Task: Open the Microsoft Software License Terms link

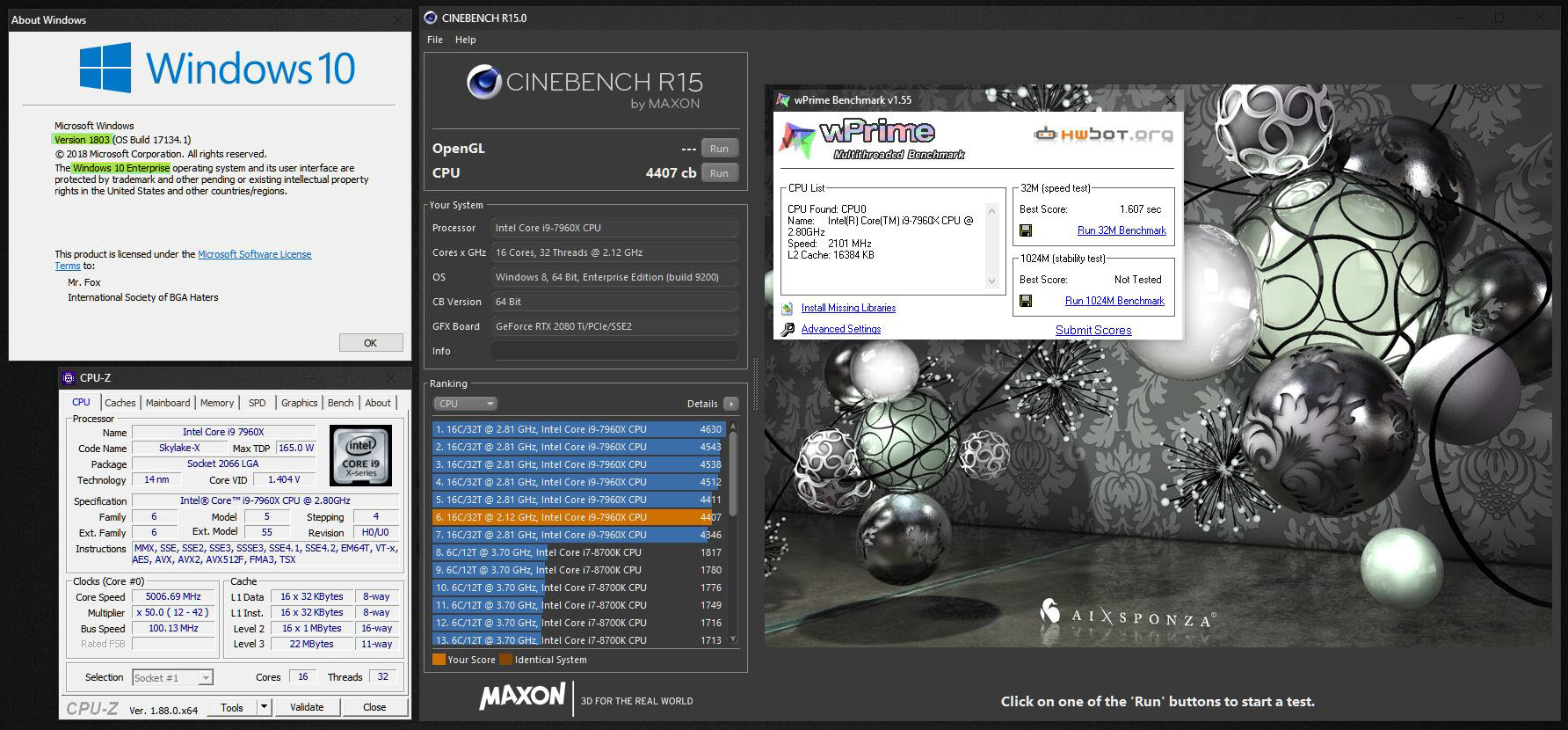Action: pyautogui.click(x=254, y=254)
